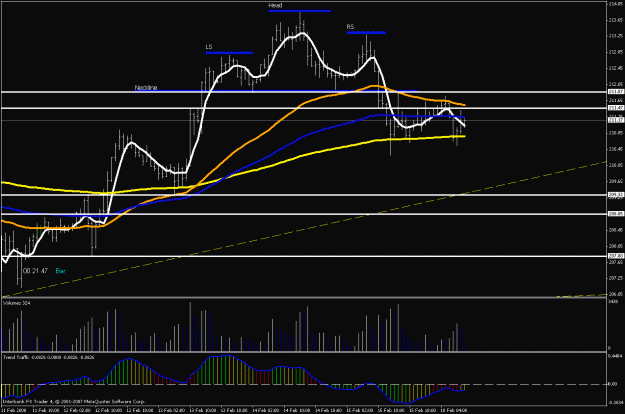Click the Interbank FX Trader 4 copyright text
Screen dimensions: 625x414
tap(74, 402)
